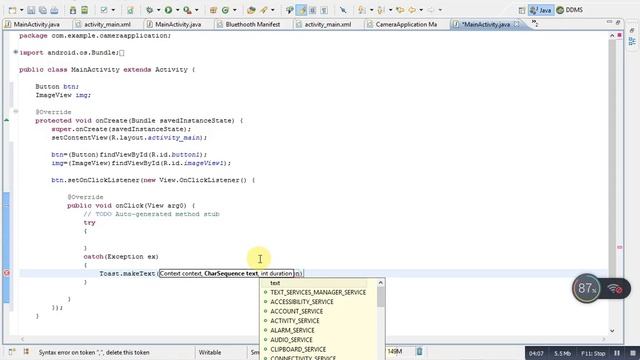Open the Android Virtual Device Manager icon
This screenshot has height=360, width=640.
coord(84,10)
